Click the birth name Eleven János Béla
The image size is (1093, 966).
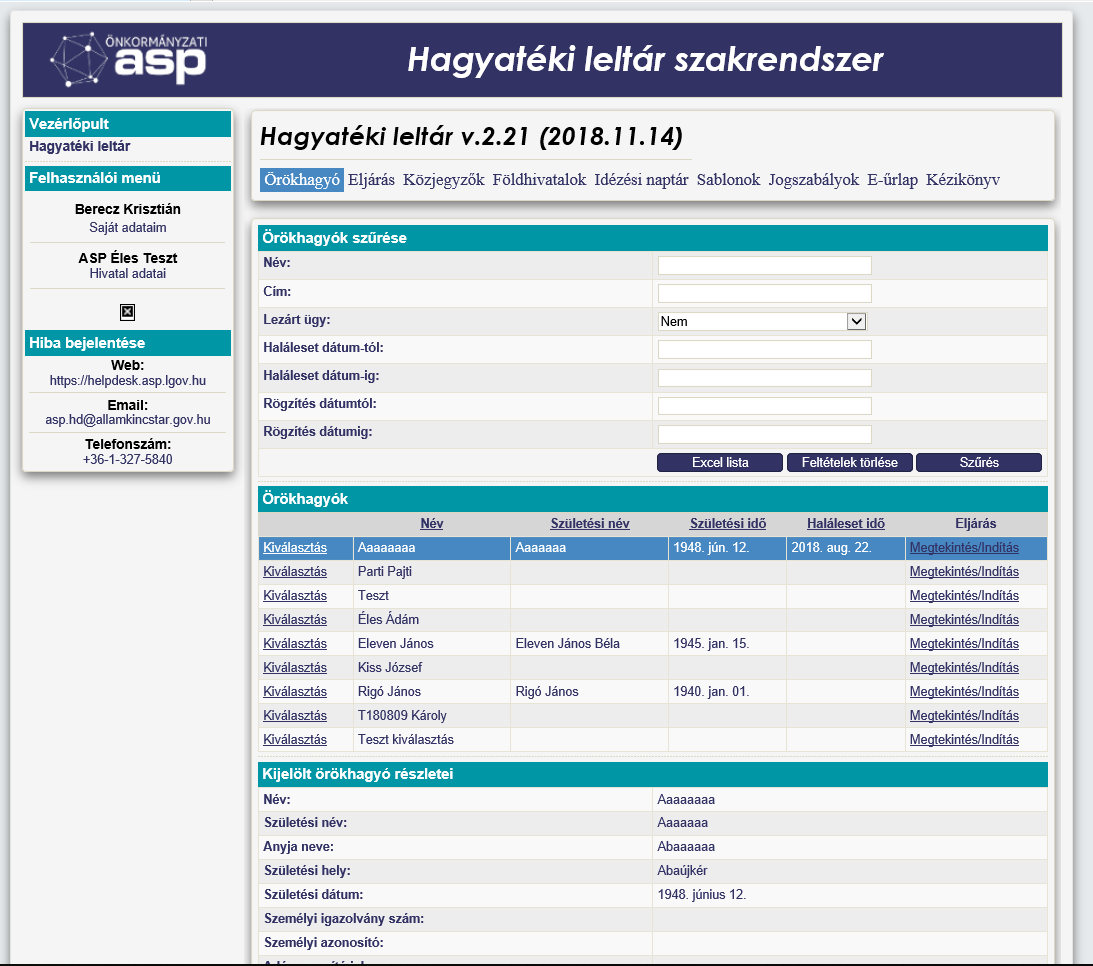[567, 643]
